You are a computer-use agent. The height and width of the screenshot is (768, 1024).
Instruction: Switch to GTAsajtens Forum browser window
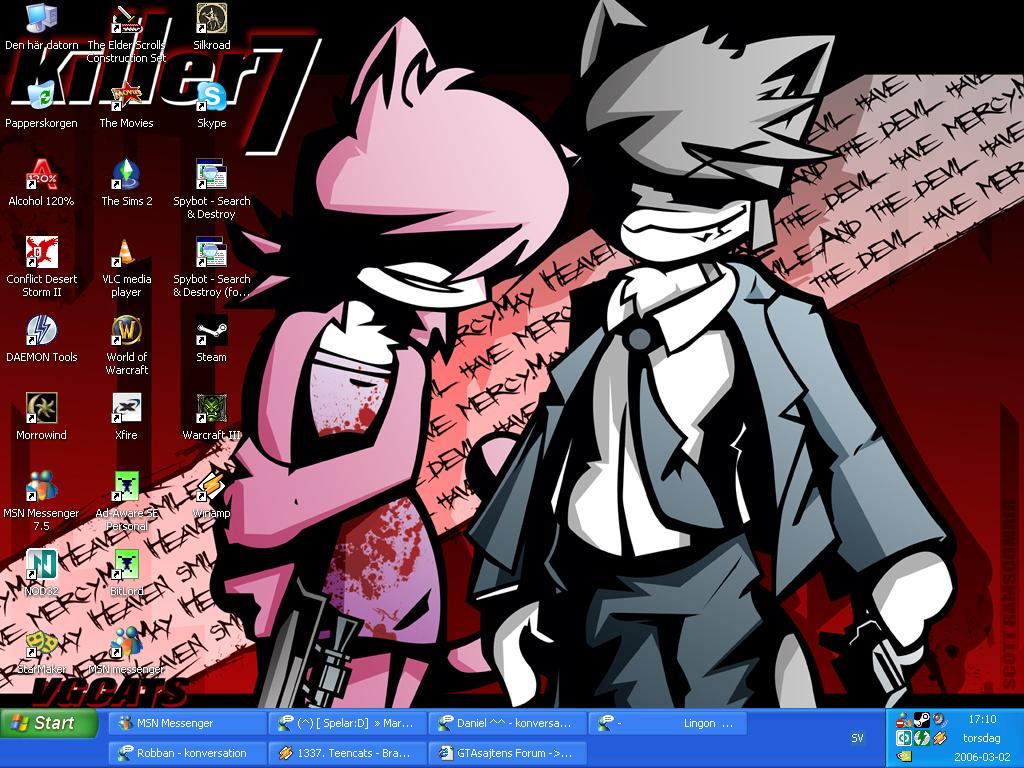point(507,753)
